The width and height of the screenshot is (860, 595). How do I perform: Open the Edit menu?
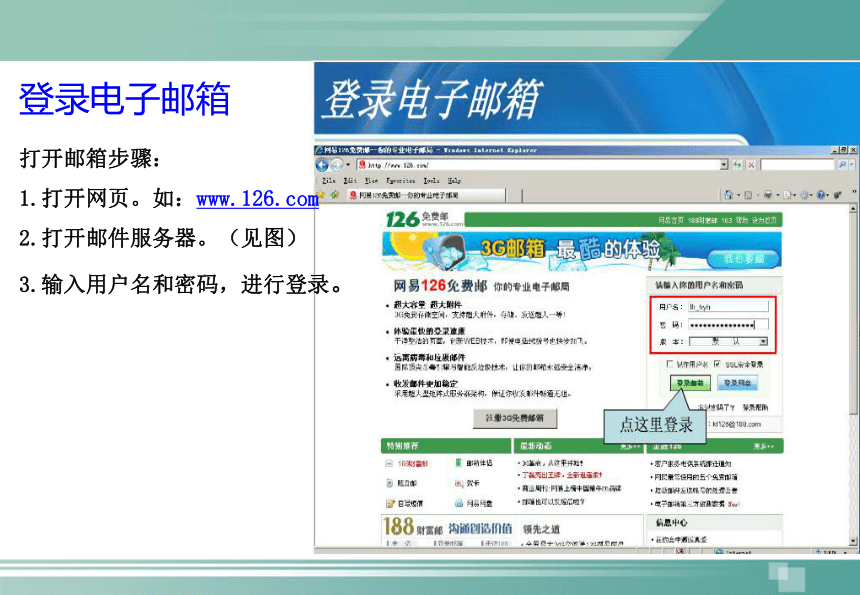350,180
